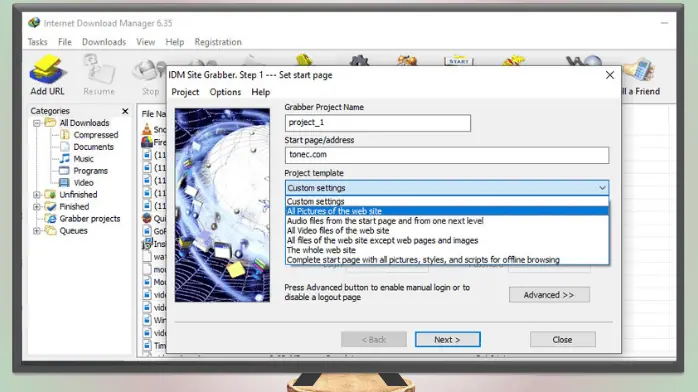Click the Video category icon
Viewport: 698px width, 392px height.
click(65, 182)
